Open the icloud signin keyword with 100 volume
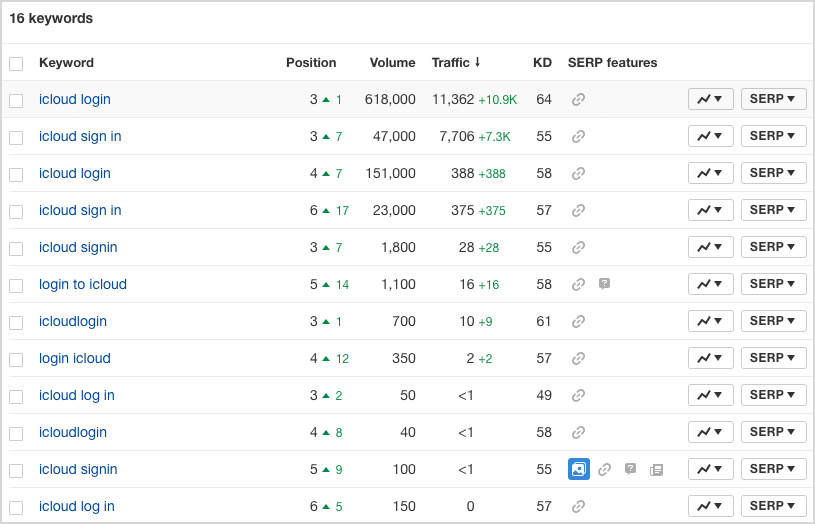Viewport: 815px width, 524px height. point(78,469)
